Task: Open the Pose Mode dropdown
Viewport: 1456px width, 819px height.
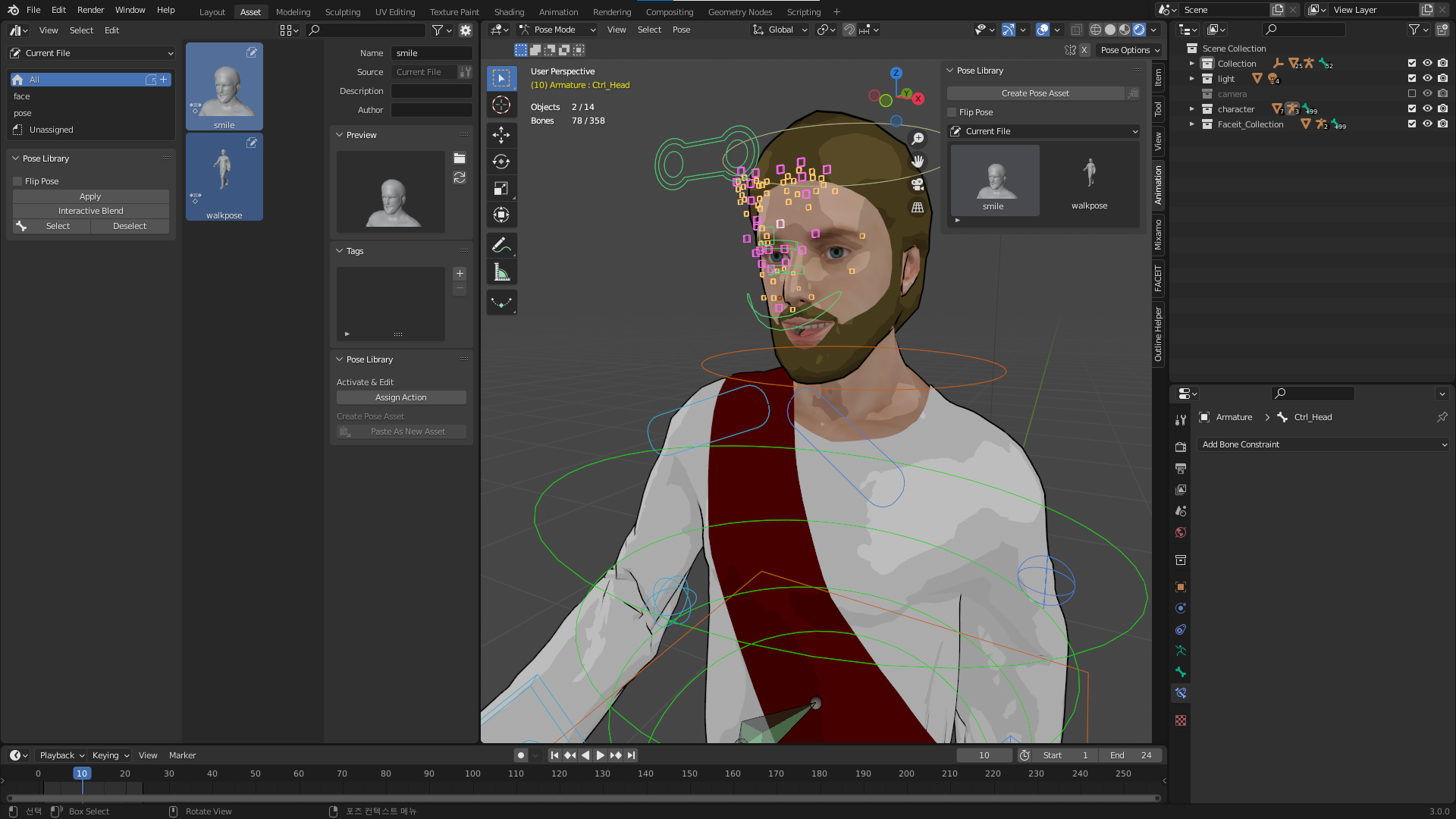Action: point(557,30)
